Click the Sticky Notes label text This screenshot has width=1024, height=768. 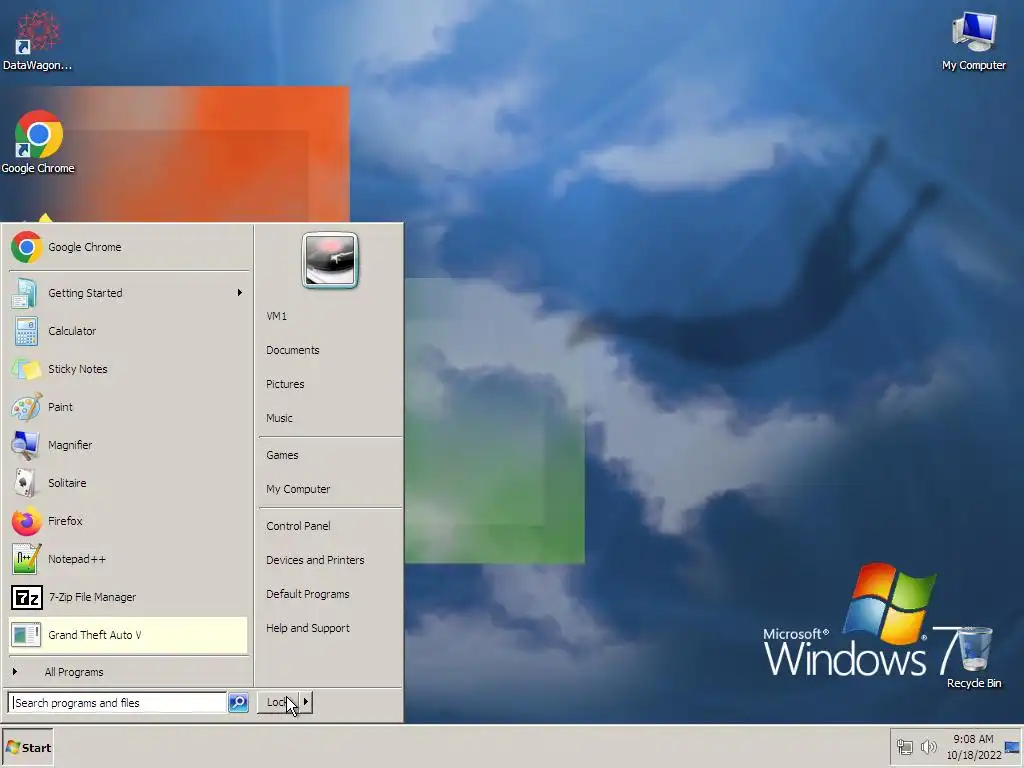78,369
